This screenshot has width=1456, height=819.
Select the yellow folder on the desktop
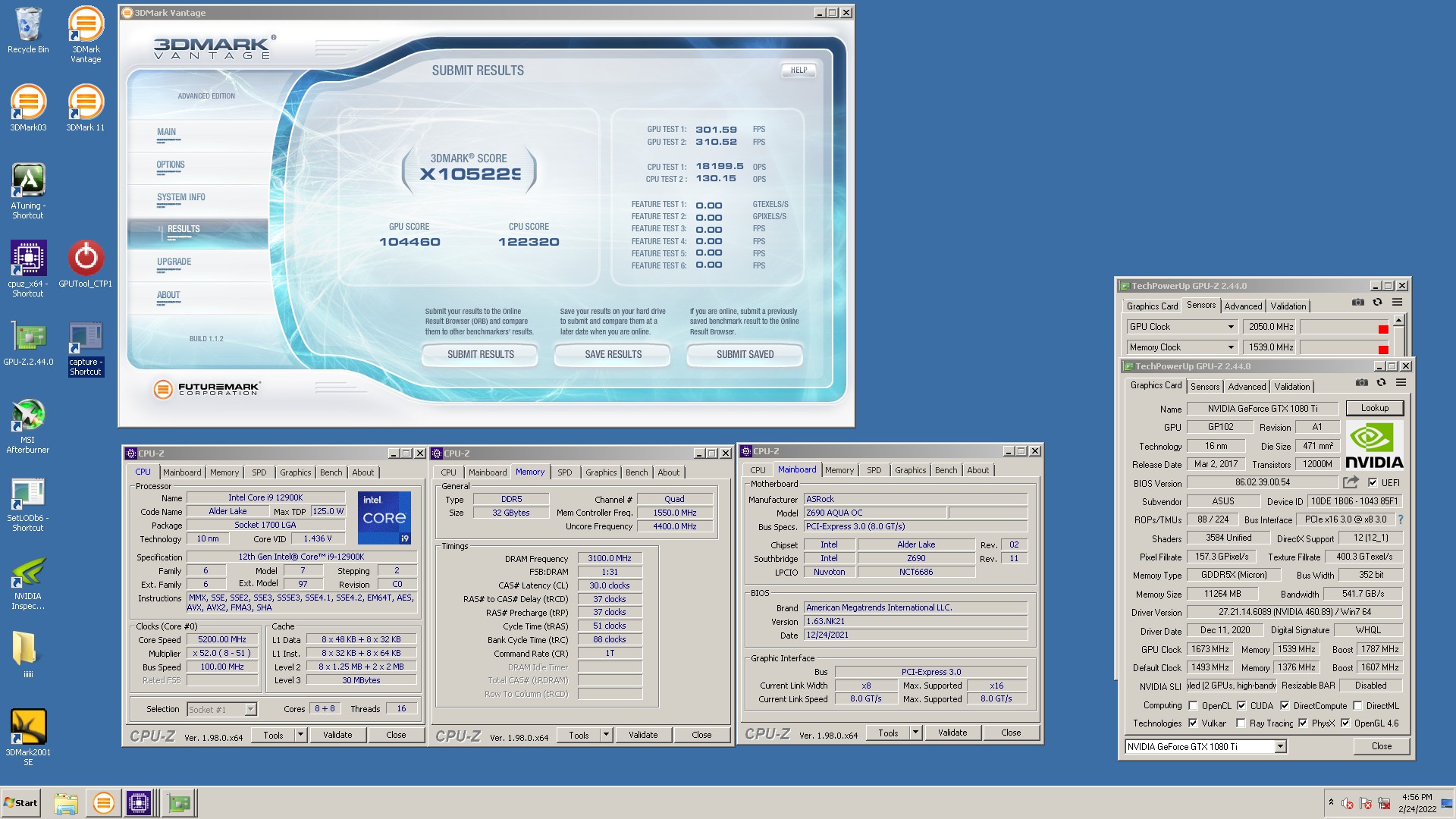tap(27, 654)
